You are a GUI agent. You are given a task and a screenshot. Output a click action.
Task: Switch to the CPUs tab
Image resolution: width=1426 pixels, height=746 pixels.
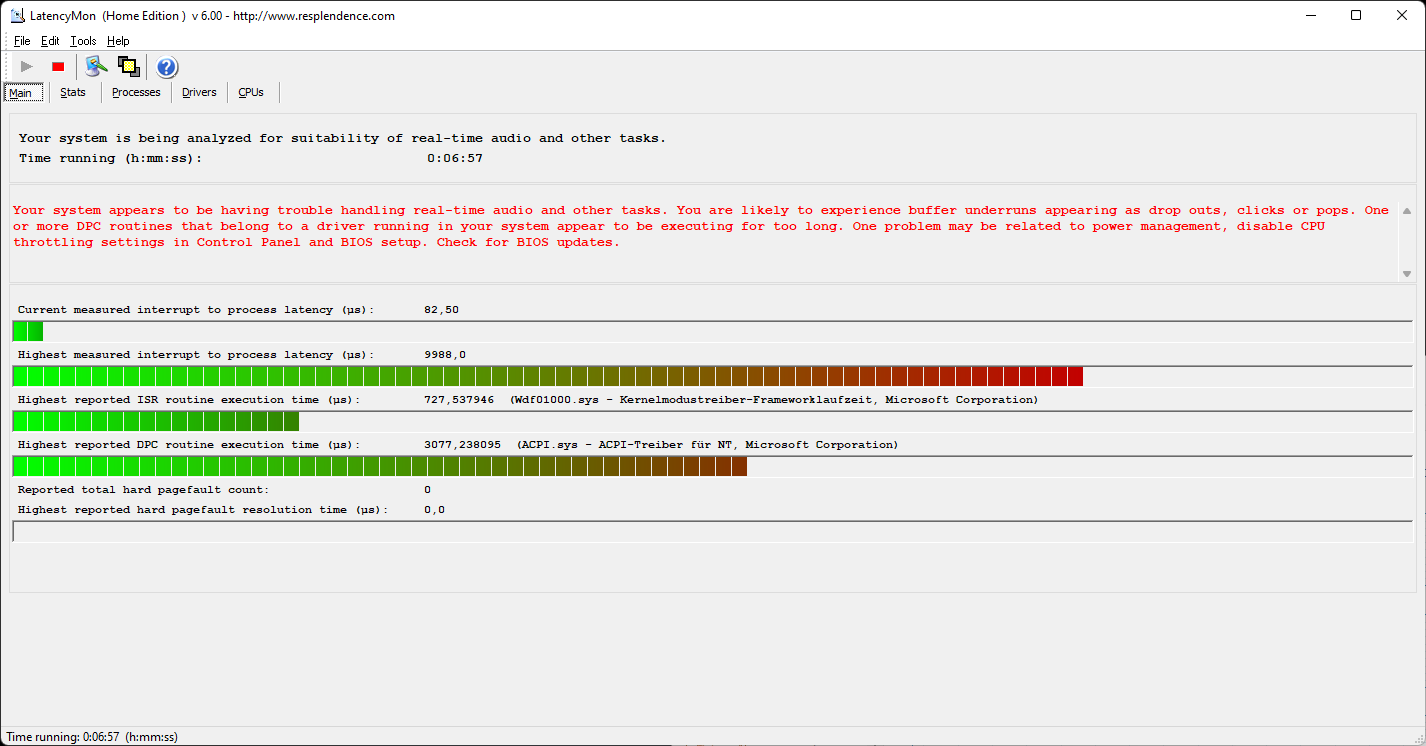tap(251, 92)
